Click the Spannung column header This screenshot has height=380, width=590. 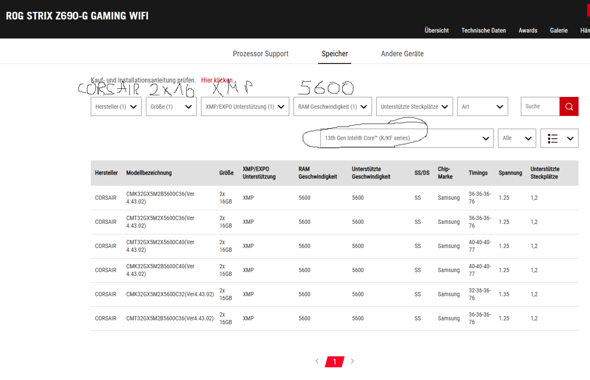510,173
